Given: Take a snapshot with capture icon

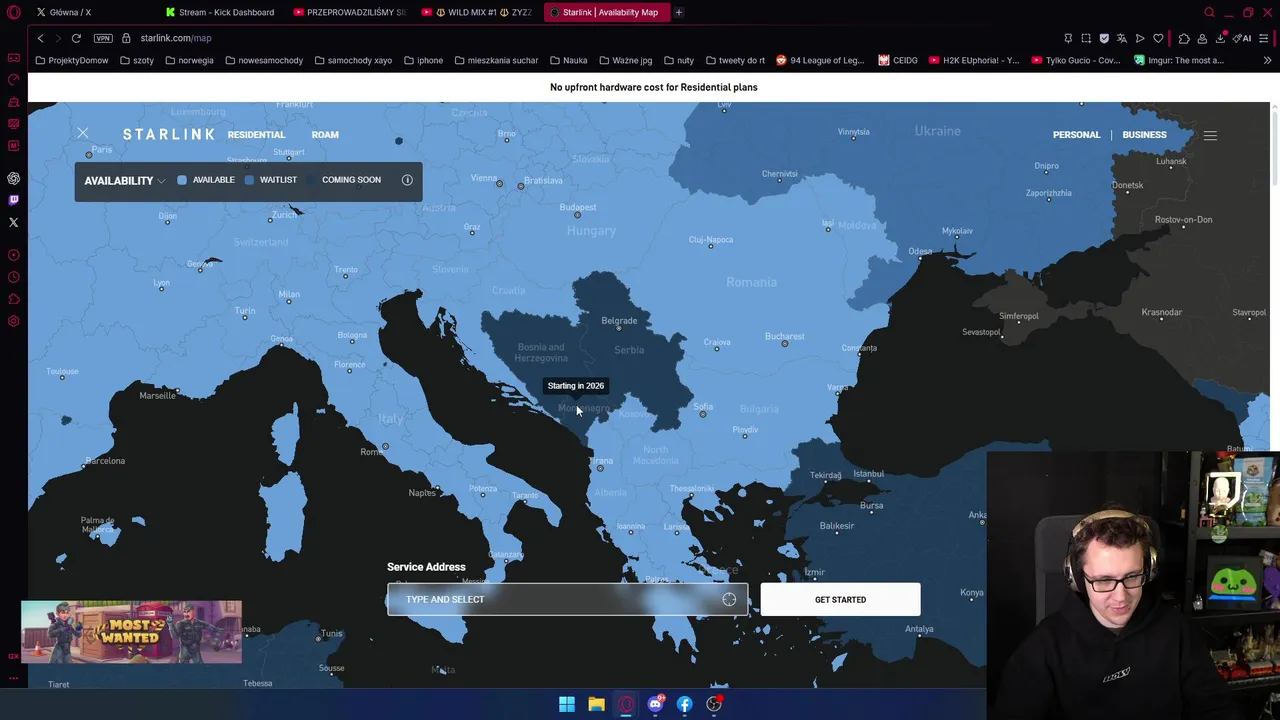Looking at the screenshot, I should [x=1086, y=38].
